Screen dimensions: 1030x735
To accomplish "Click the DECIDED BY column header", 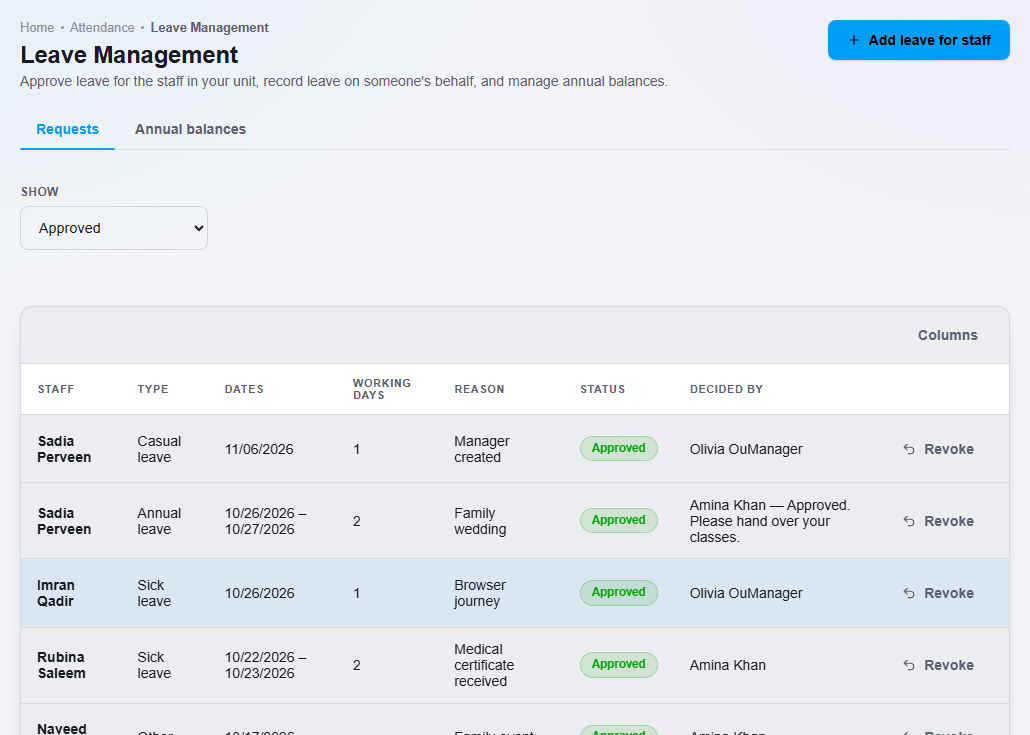I will click(727, 390).
